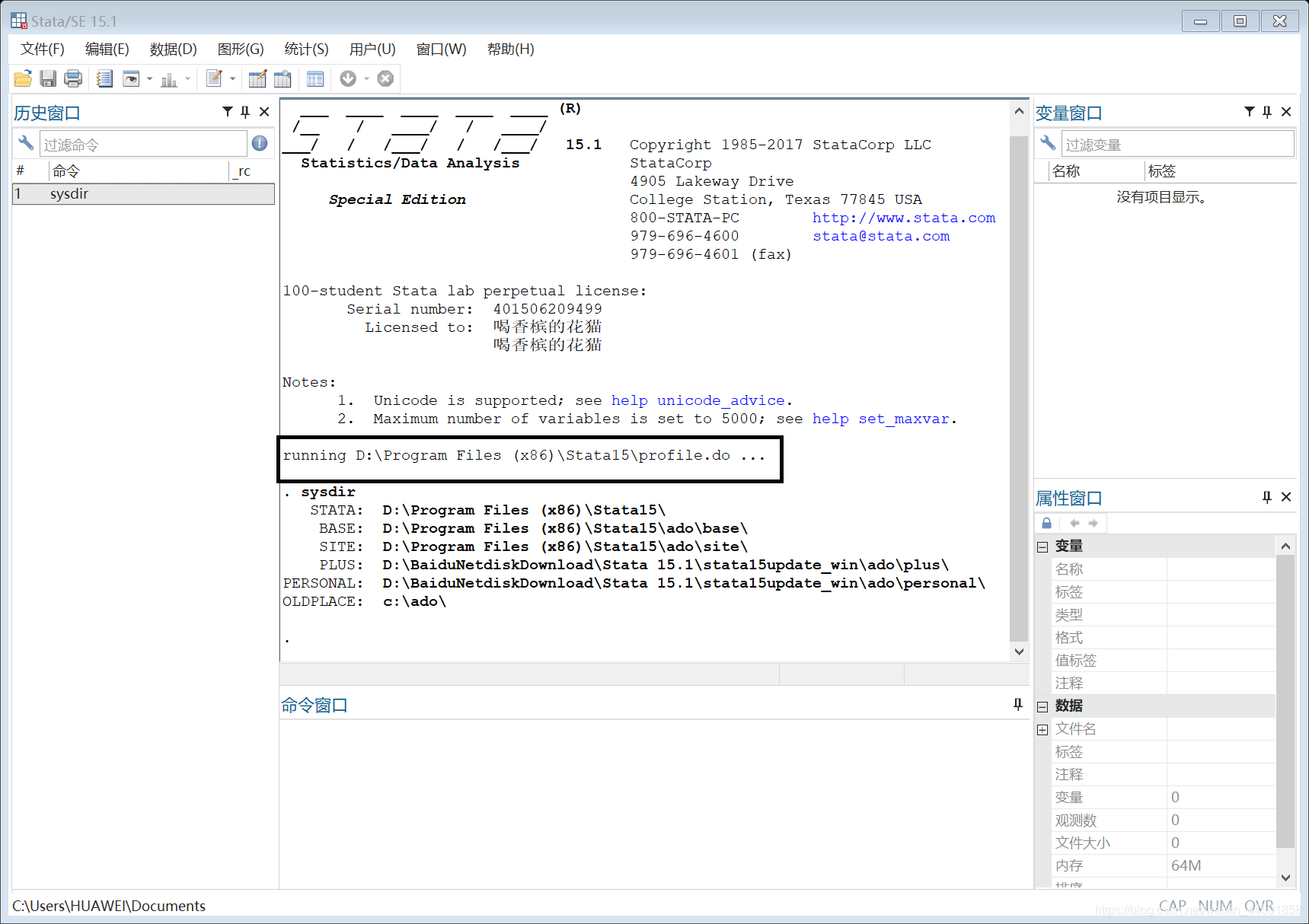1309x924 pixels.
Task: Click the Print toolbar icon
Action: (x=73, y=78)
